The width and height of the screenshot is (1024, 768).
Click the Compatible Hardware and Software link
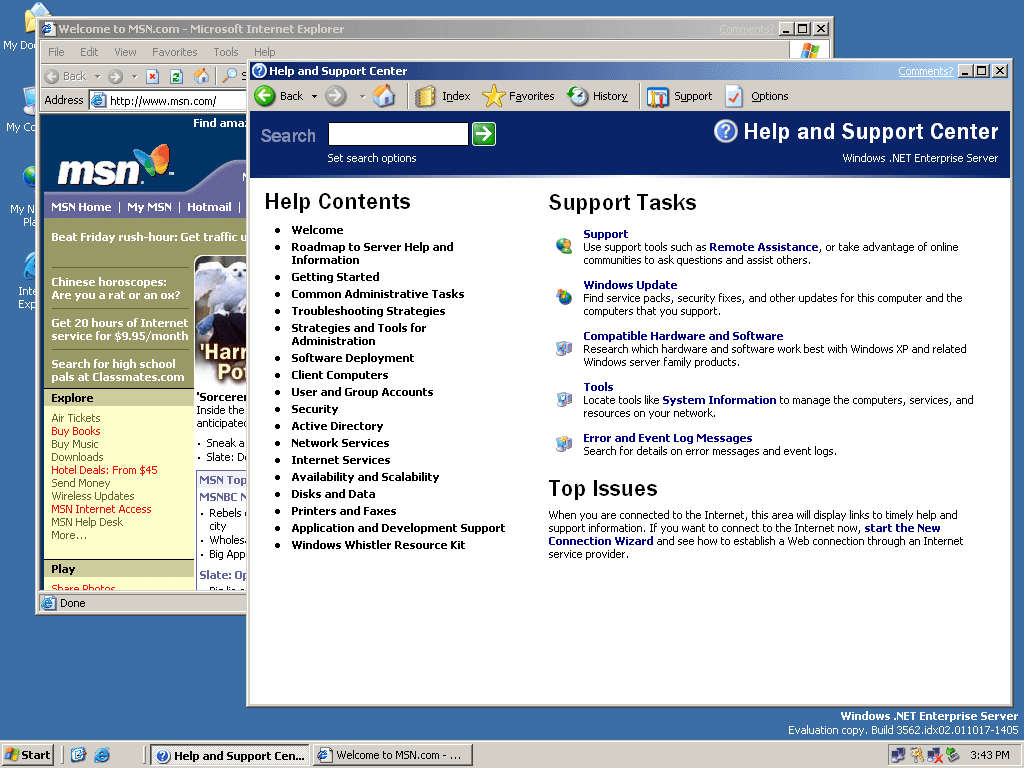coord(683,336)
